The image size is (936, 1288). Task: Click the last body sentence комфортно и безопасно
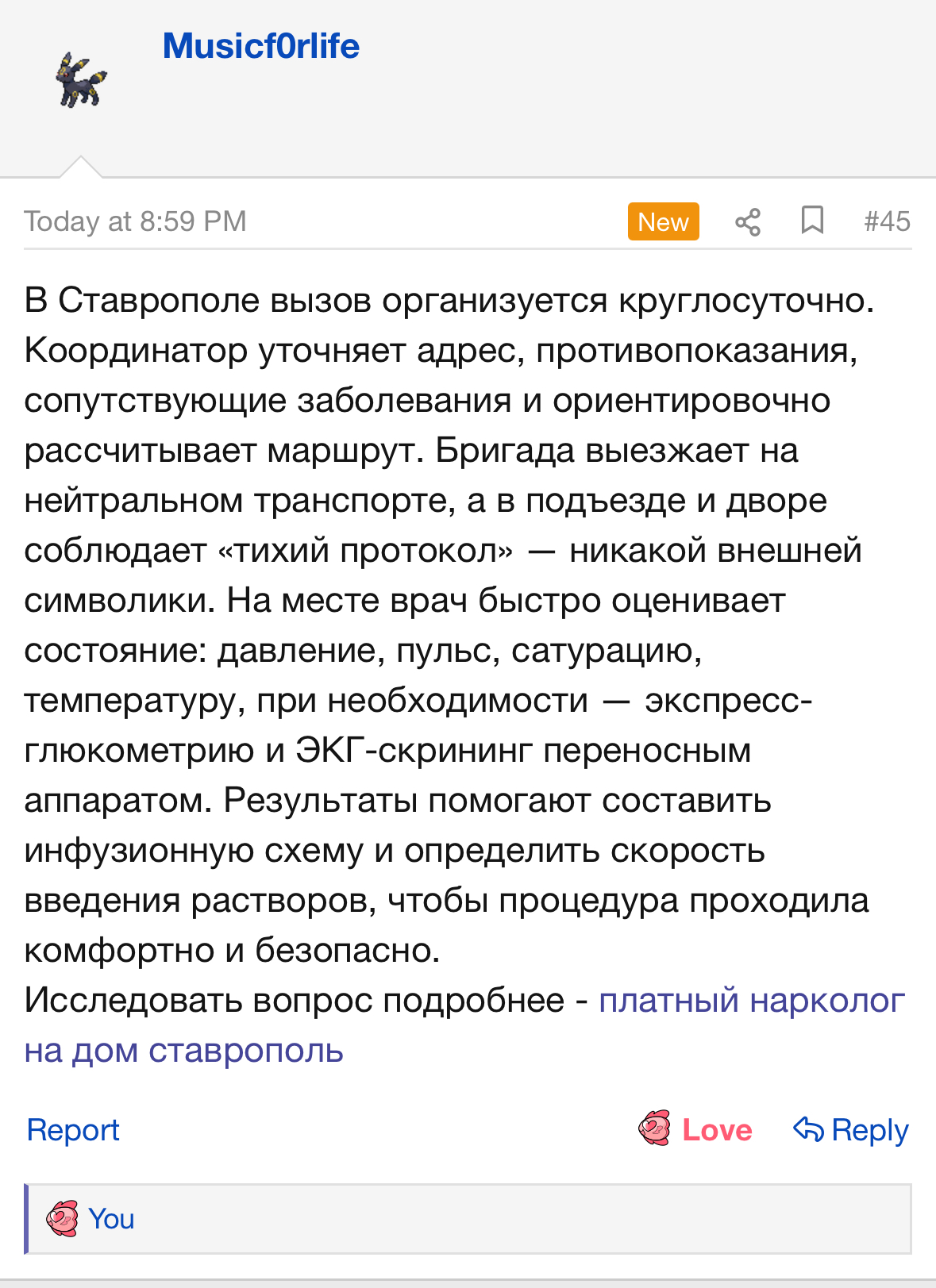(x=232, y=951)
